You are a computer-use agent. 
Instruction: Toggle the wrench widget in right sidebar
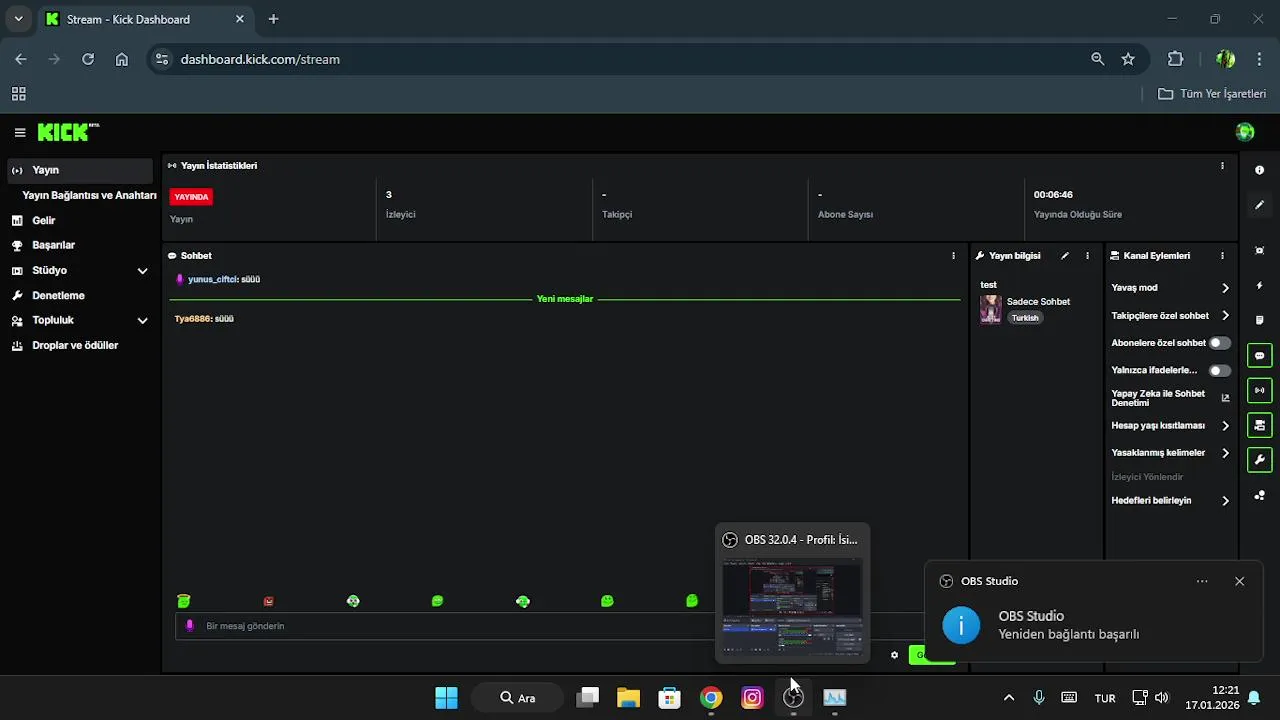point(1260,460)
